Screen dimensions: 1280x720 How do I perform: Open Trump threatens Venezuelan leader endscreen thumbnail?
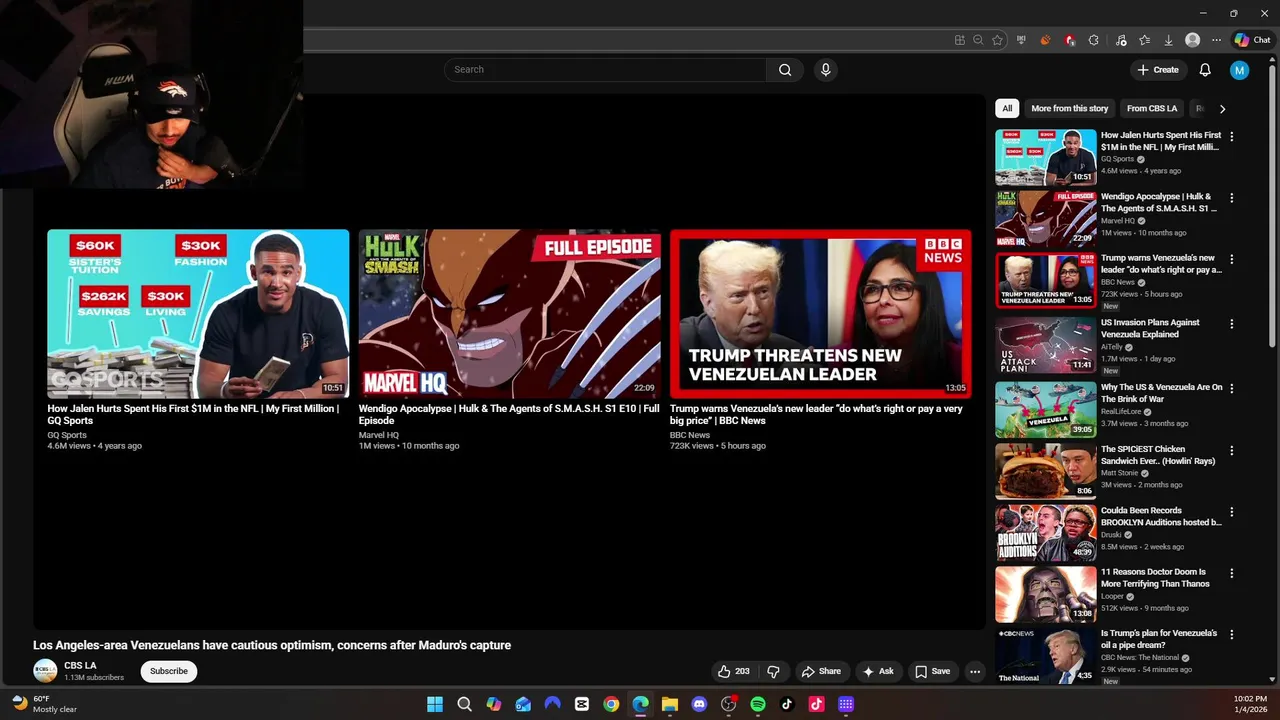[821, 314]
